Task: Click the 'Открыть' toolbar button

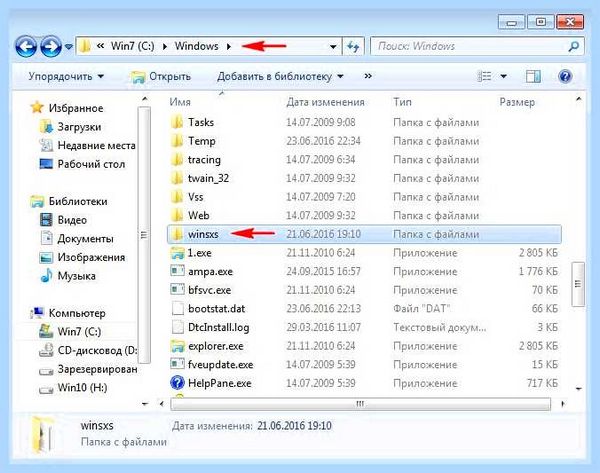Action: click(x=160, y=77)
